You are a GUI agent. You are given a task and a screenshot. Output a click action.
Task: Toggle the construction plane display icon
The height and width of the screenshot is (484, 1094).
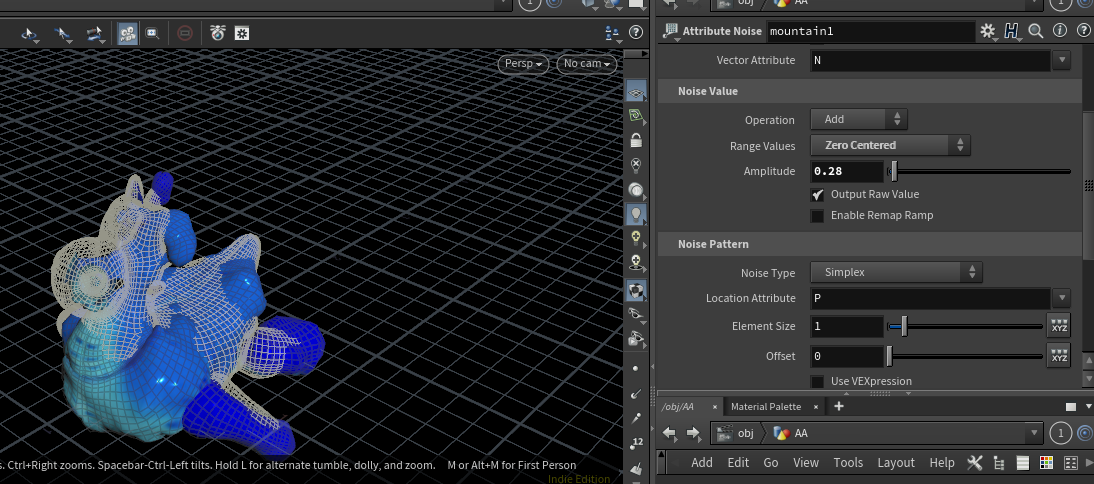(x=636, y=116)
